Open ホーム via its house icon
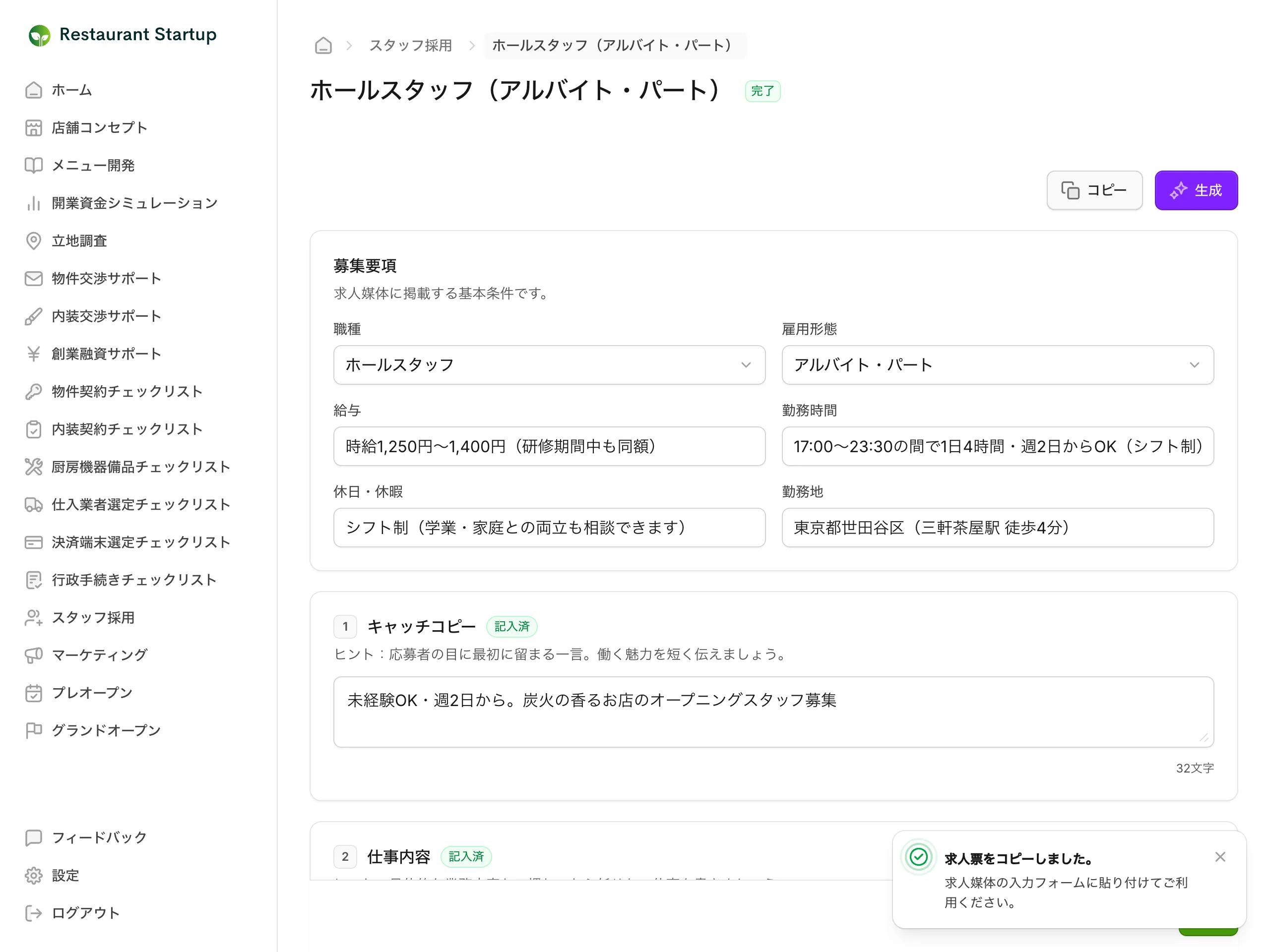This screenshot has height=952, width=1270. pyautogui.click(x=34, y=90)
